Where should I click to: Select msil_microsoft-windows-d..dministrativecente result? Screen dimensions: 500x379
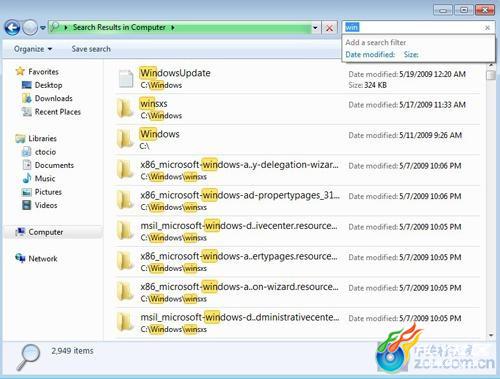[x=240, y=317]
